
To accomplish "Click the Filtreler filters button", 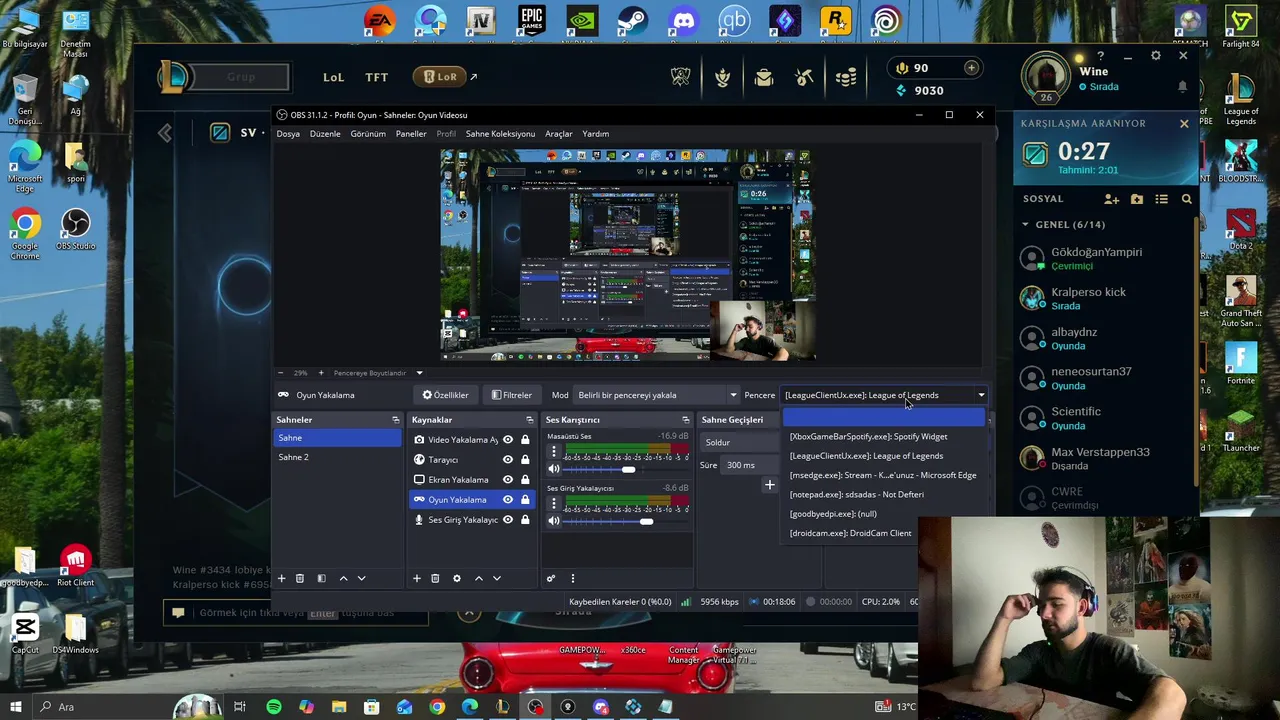I will tap(511, 395).
